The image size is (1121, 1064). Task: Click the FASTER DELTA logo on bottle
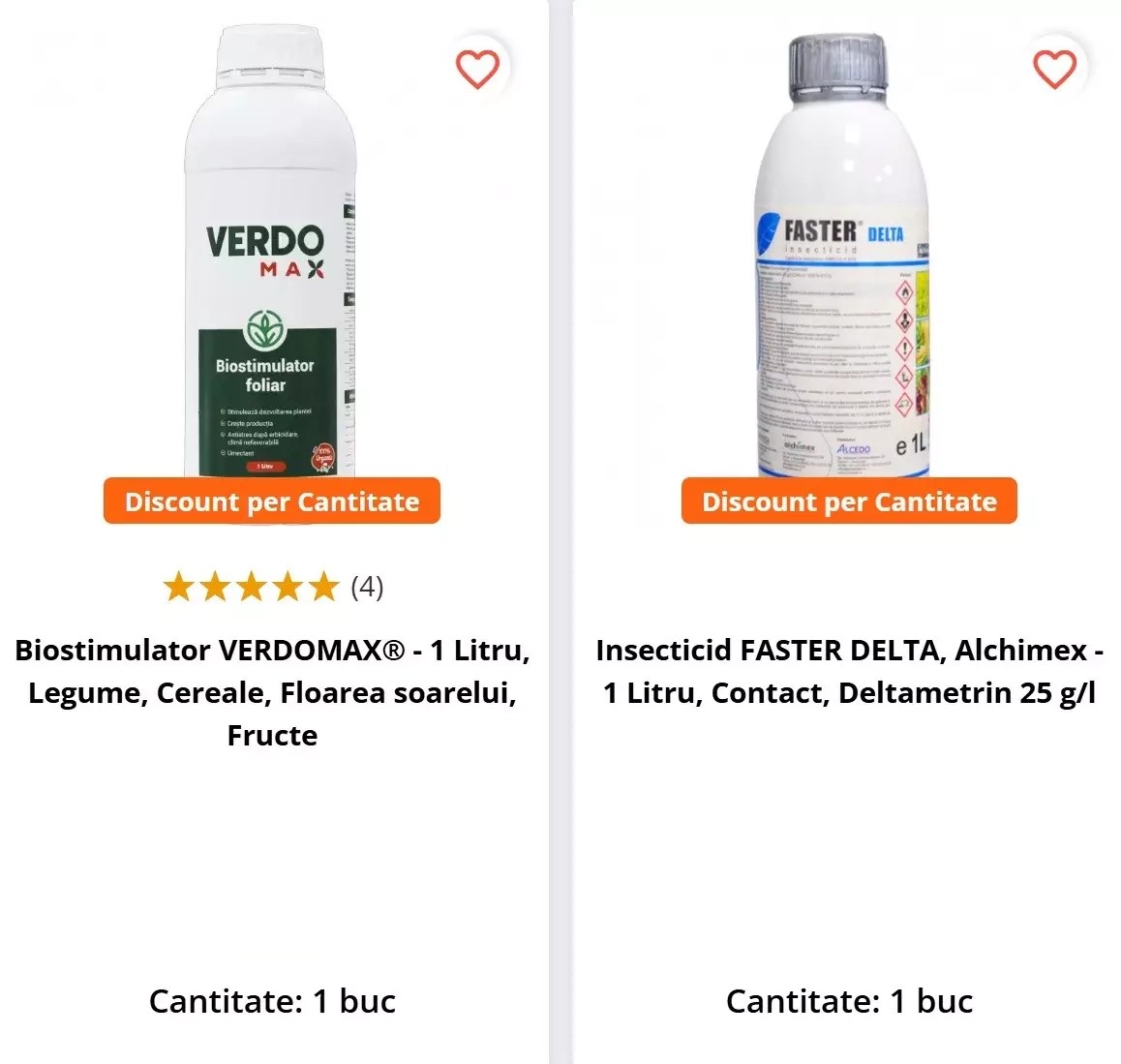(x=833, y=232)
